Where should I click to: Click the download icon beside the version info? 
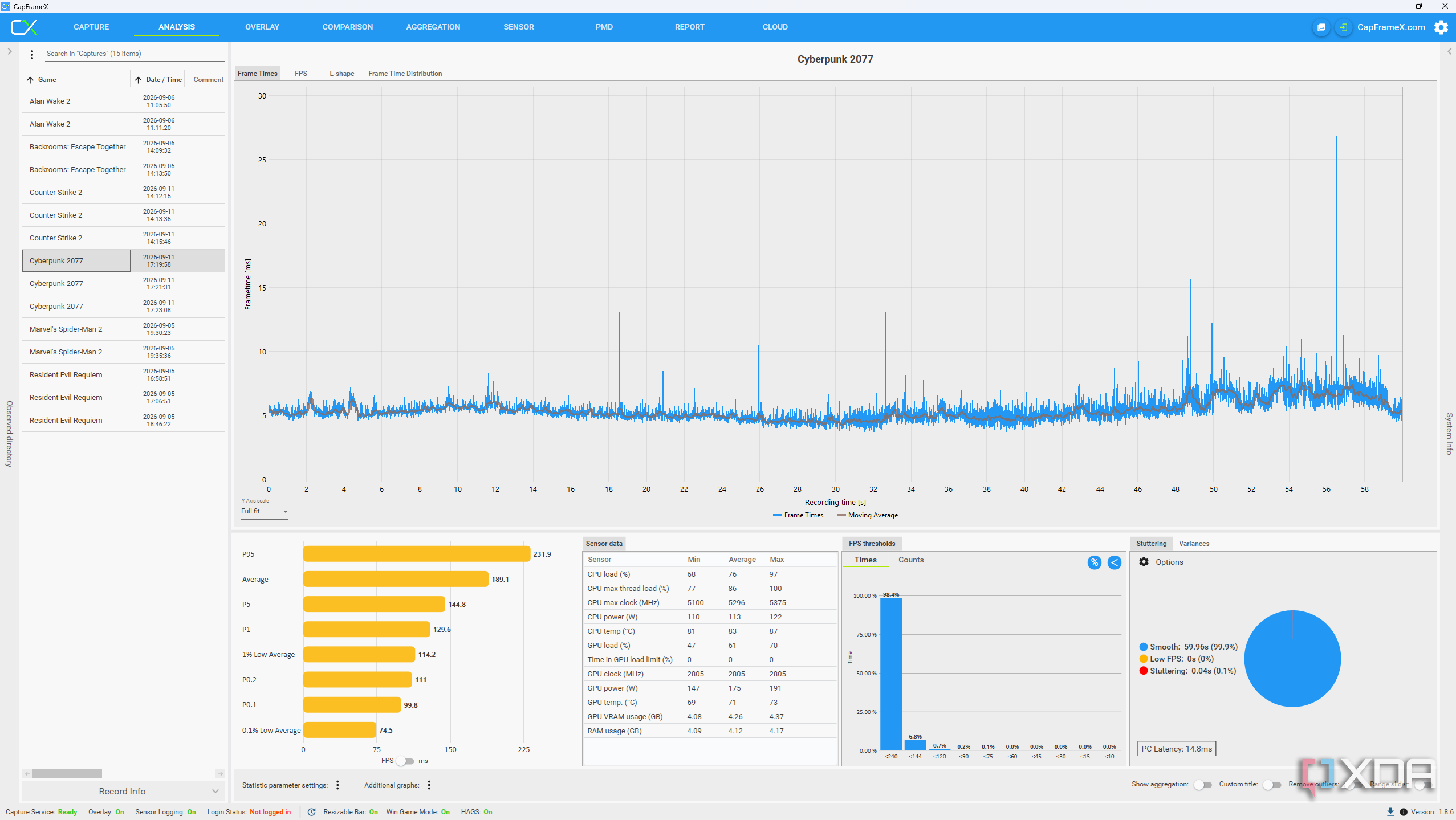click(1390, 812)
